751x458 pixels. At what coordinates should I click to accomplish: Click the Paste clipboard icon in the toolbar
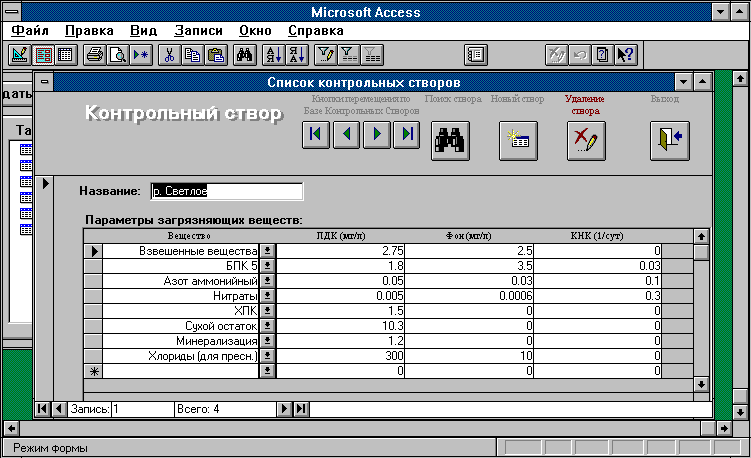(216, 55)
